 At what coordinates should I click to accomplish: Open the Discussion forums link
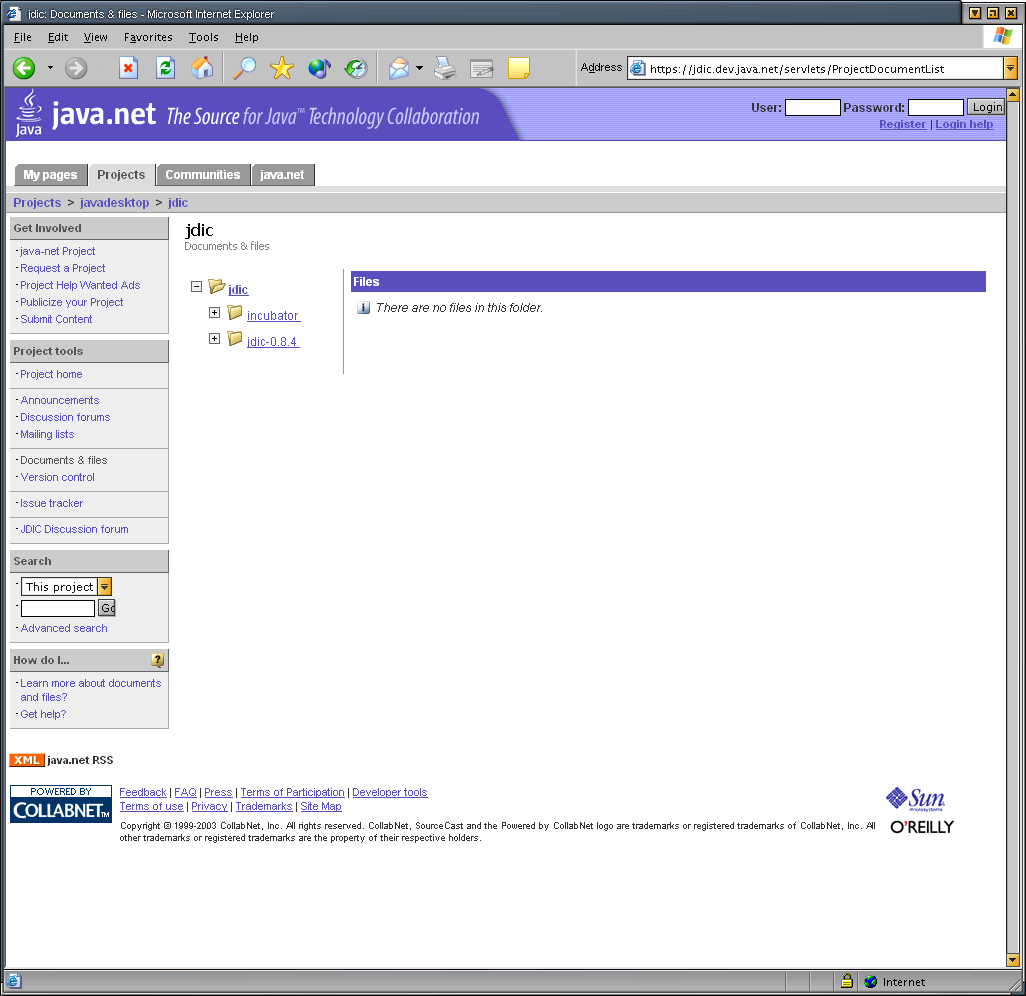click(65, 417)
